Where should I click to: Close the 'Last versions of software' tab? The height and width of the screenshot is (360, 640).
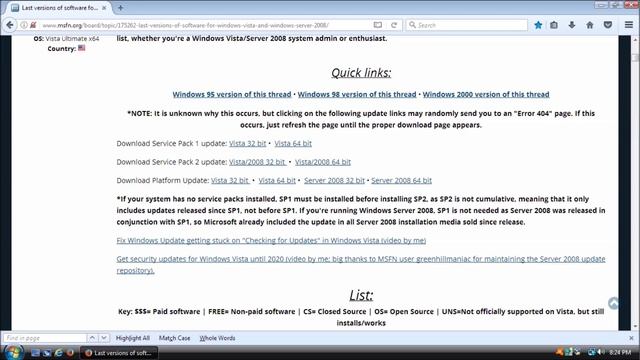coord(104,8)
